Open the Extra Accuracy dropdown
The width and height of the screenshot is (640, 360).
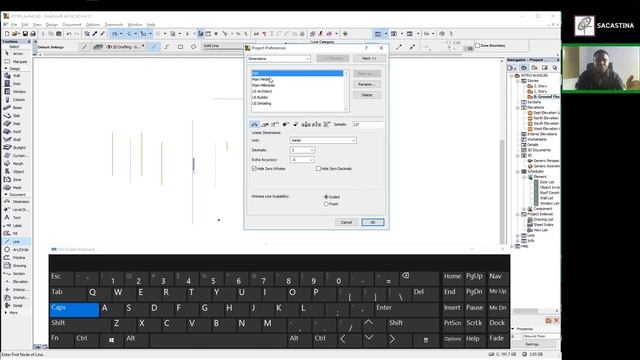click(302, 160)
